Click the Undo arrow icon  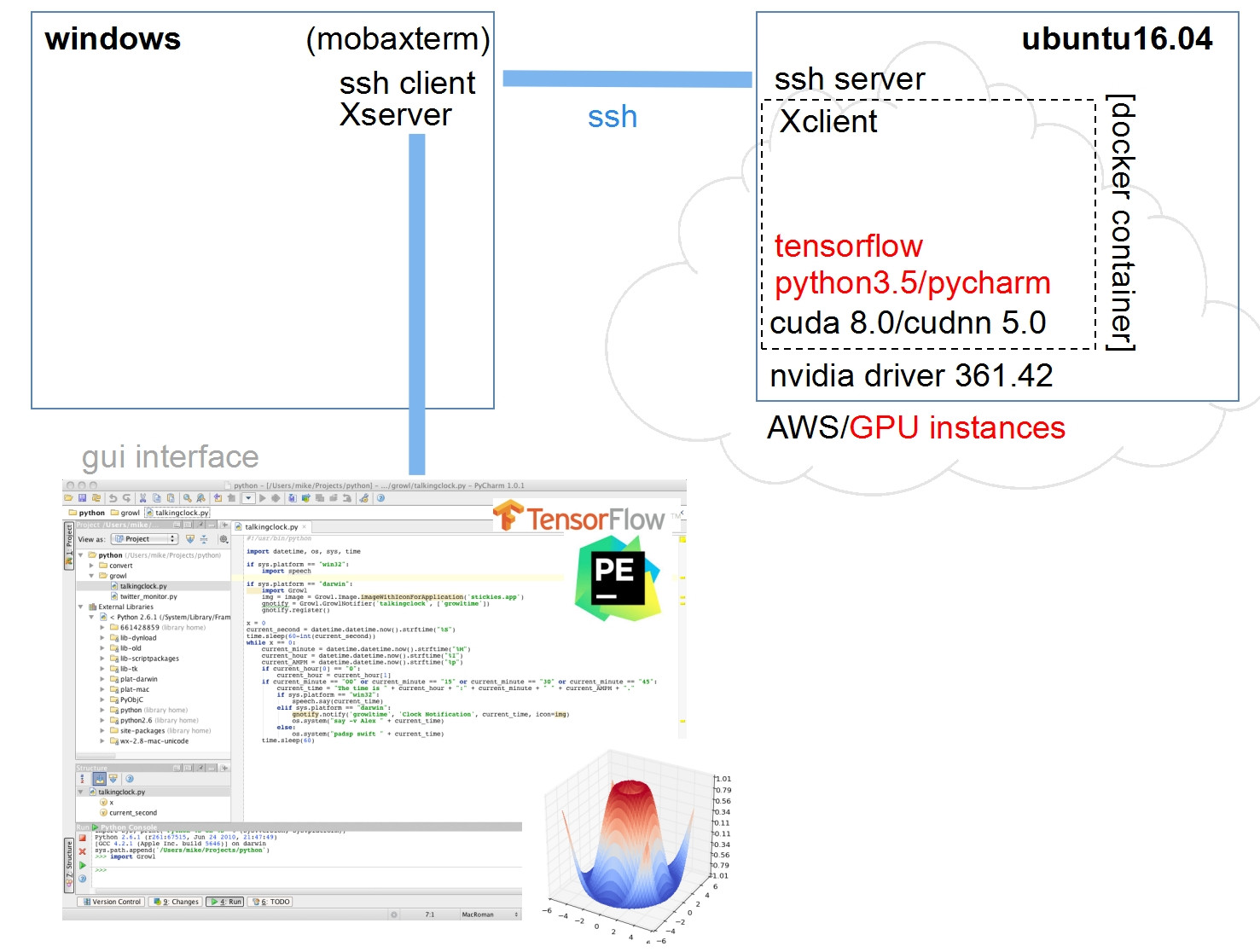[113, 498]
